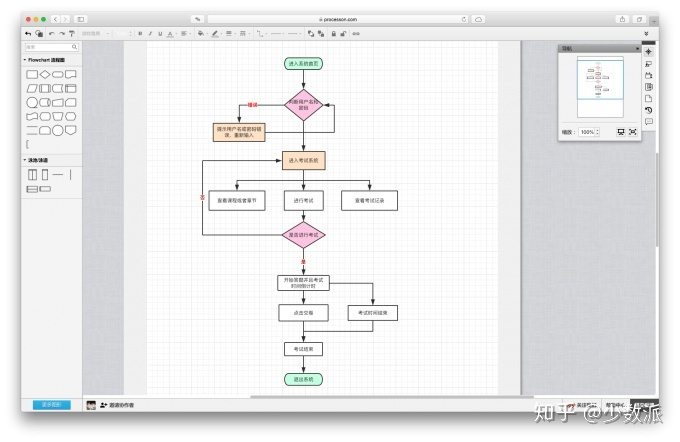Screen dimensions: 680x442
Task: Click the lock shape icon
Action: click(x=333, y=33)
